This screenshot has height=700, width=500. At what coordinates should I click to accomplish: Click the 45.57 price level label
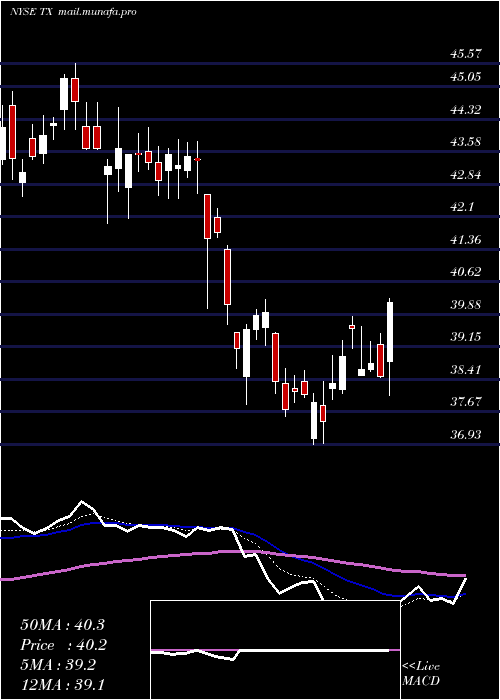coord(466,54)
